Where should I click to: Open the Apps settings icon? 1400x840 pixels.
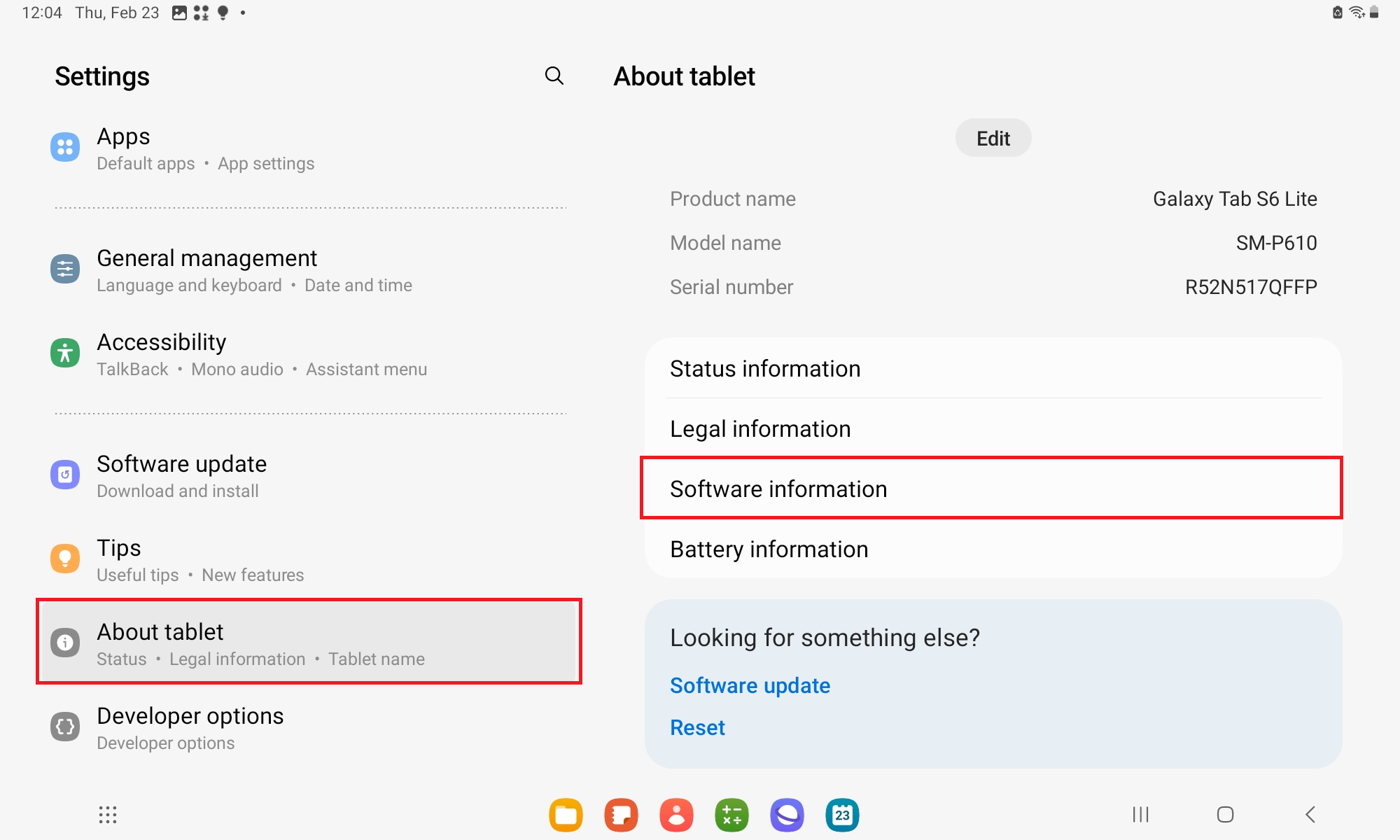click(x=65, y=147)
